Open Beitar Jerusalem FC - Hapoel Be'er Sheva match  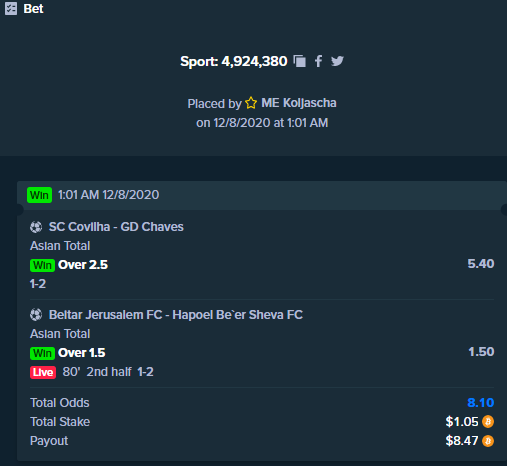point(176,315)
